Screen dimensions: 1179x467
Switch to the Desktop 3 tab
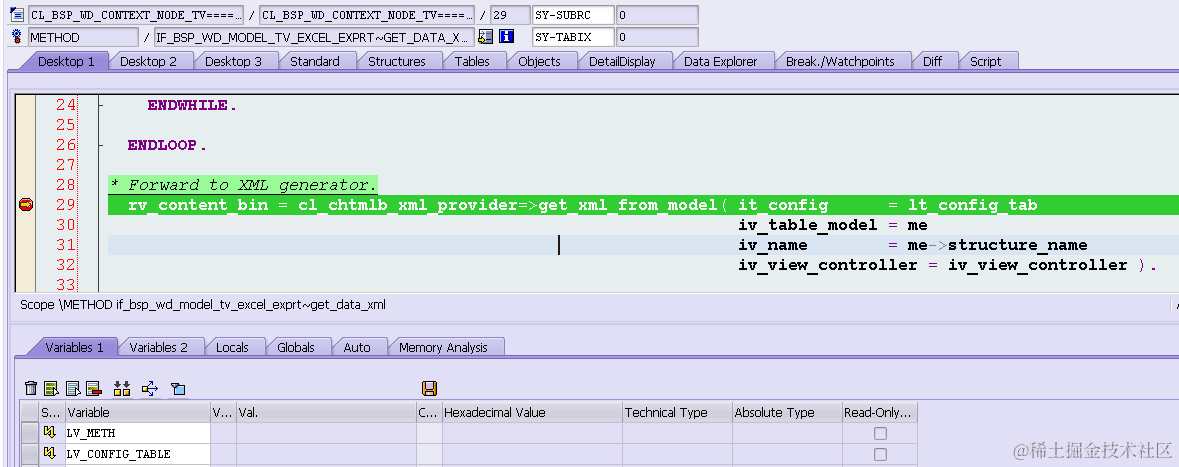[x=233, y=62]
